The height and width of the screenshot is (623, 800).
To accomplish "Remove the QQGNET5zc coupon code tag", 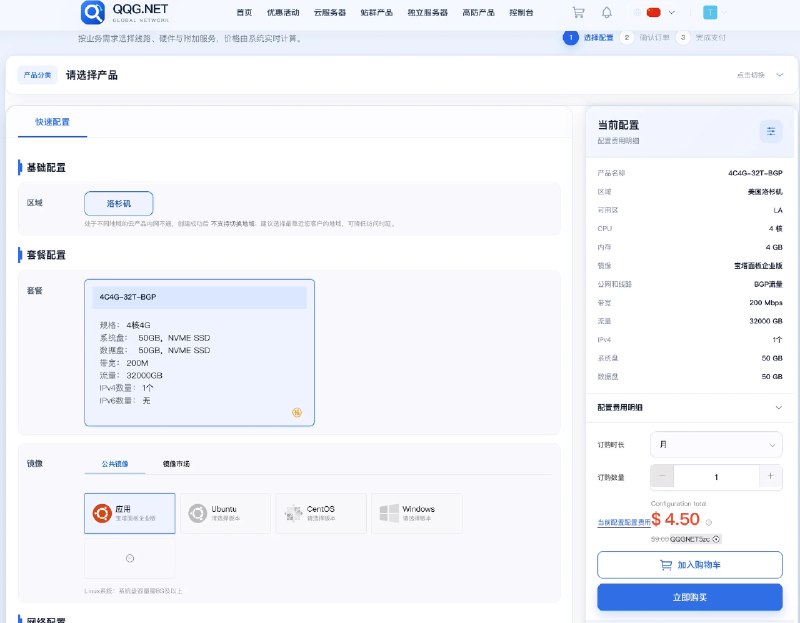I will pos(716,539).
